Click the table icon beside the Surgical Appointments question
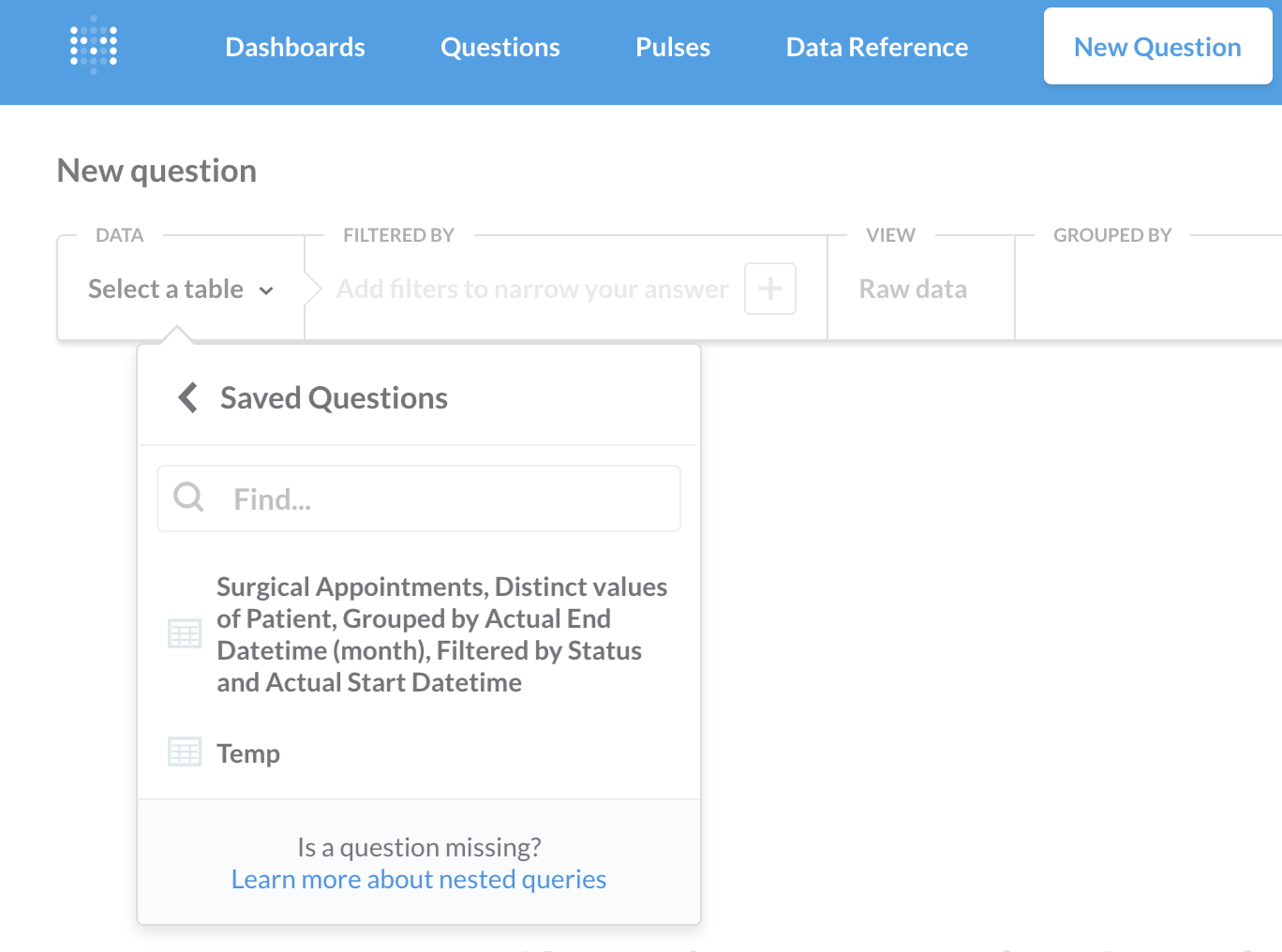1282x952 pixels. point(186,633)
